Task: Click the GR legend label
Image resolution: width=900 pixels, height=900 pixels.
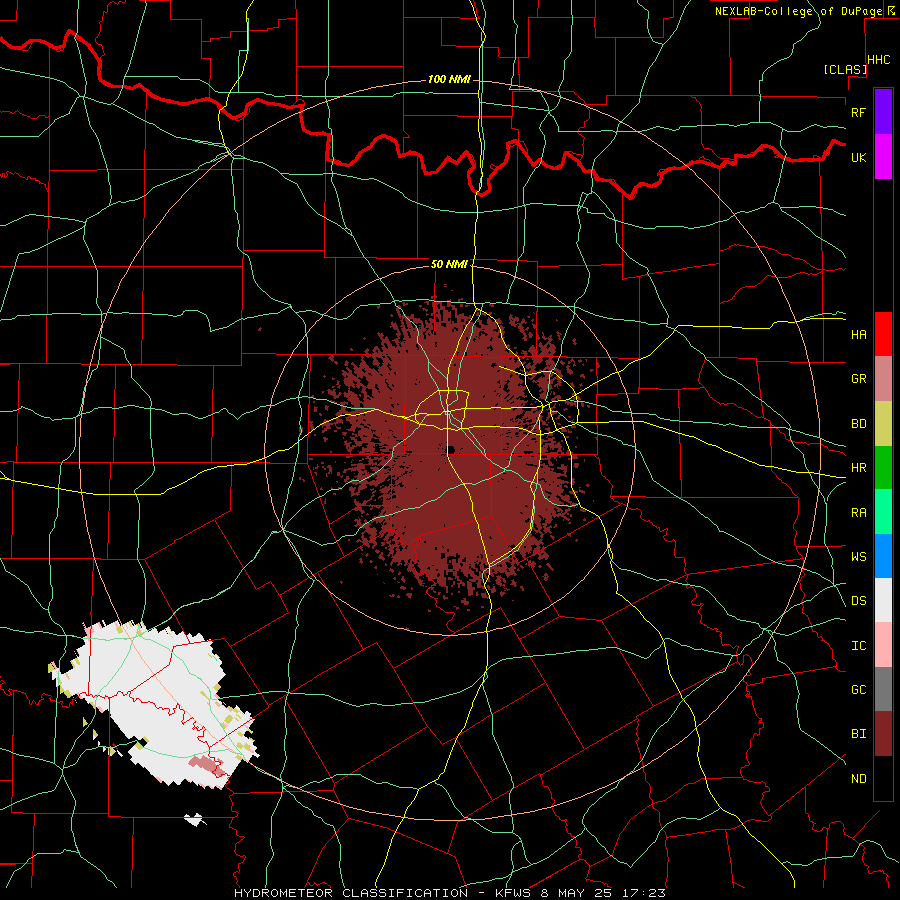Action: coord(859,379)
